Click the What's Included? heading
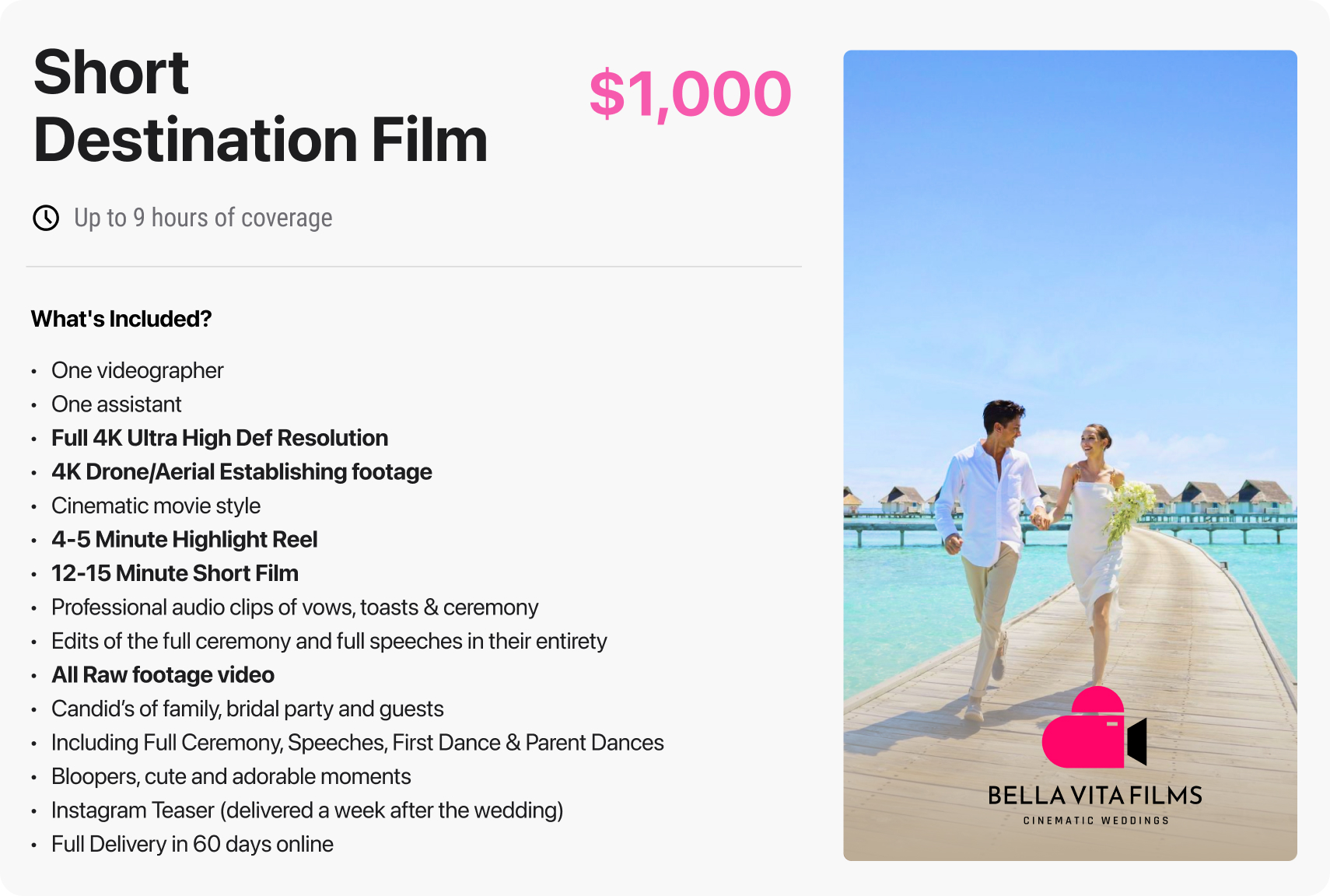 coord(121,319)
